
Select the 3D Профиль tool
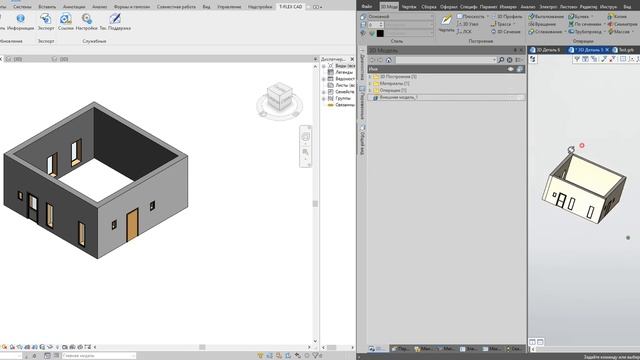[x=506, y=16]
